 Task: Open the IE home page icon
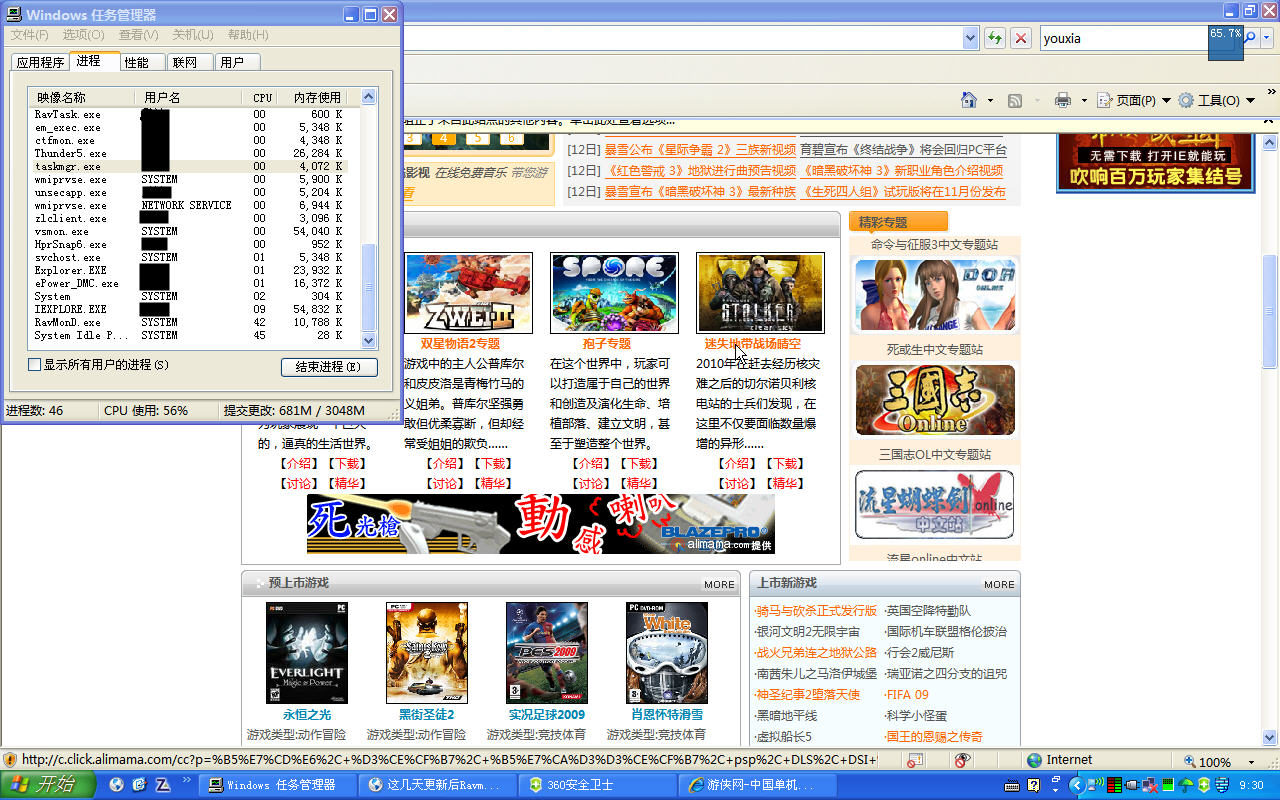(x=968, y=100)
